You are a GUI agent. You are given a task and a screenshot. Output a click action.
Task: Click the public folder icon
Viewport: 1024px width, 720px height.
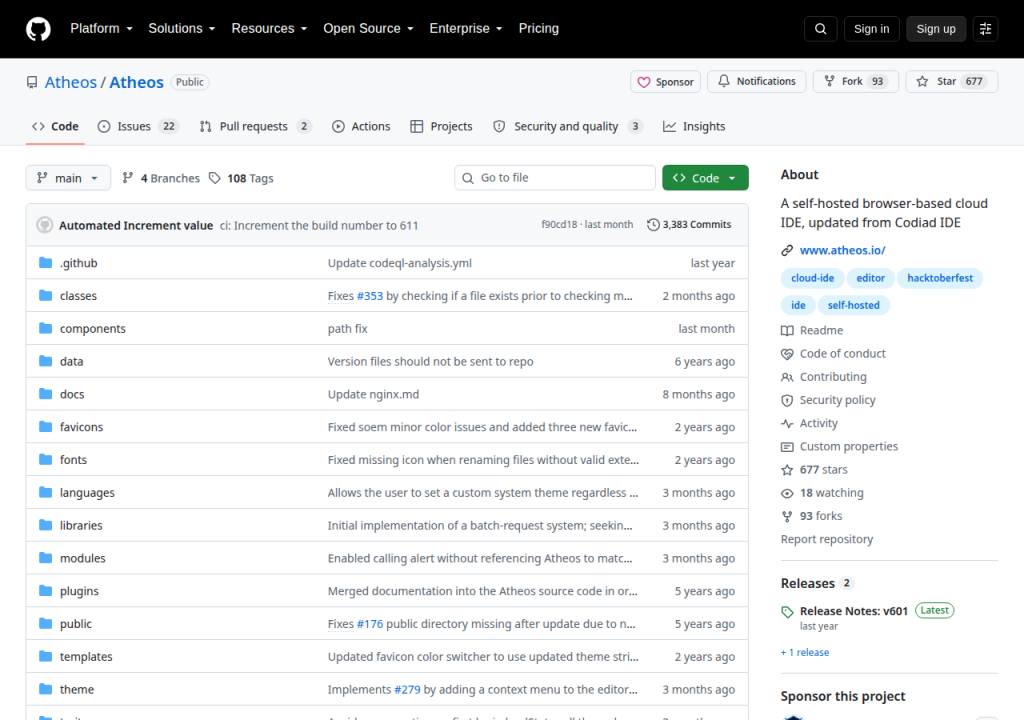point(45,623)
